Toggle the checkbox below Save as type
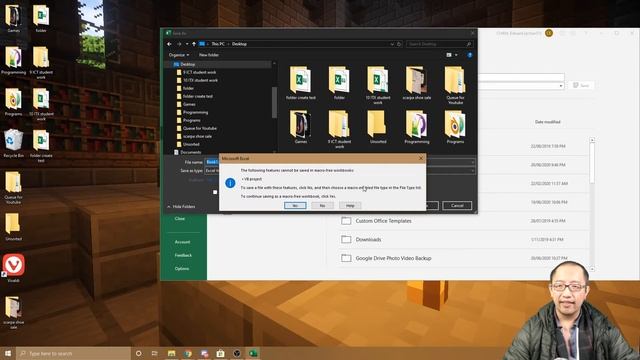Image resolution: width=640 pixels, height=360 pixels. [215, 192]
